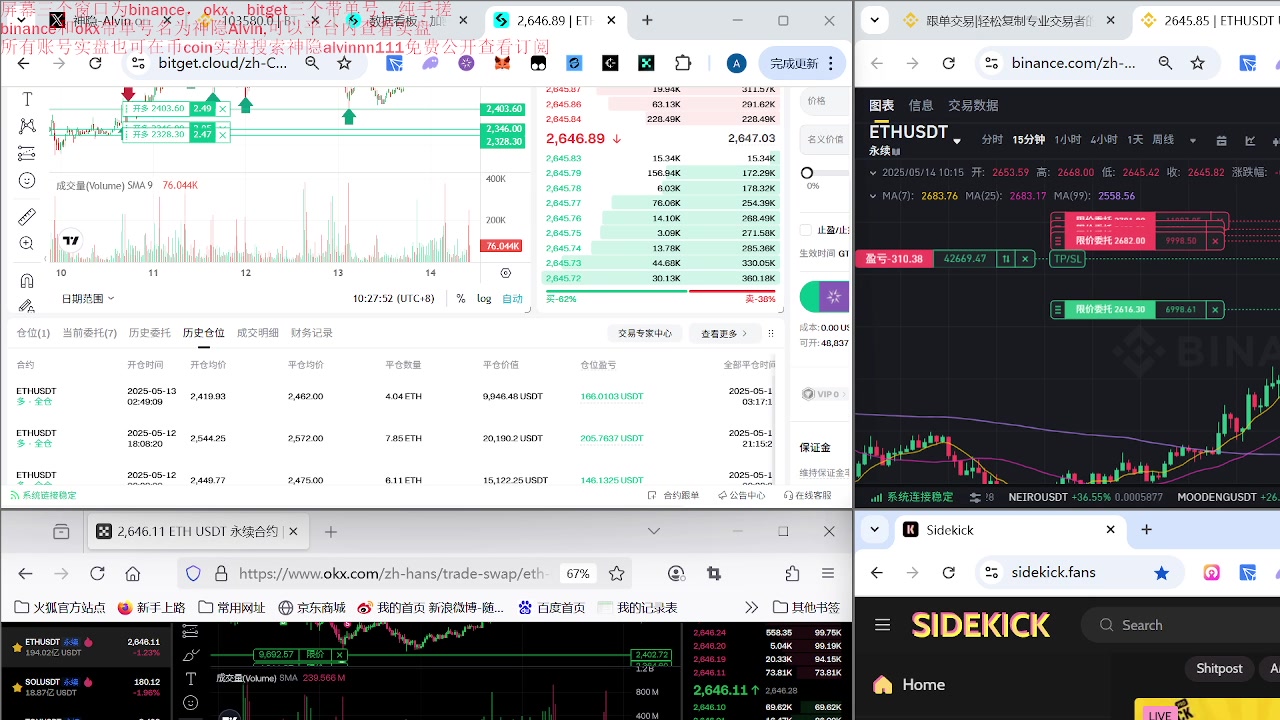The width and height of the screenshot is (1280, 720).
Task: Switch to 当前委托(7) tab
Action: click(89, 333)
